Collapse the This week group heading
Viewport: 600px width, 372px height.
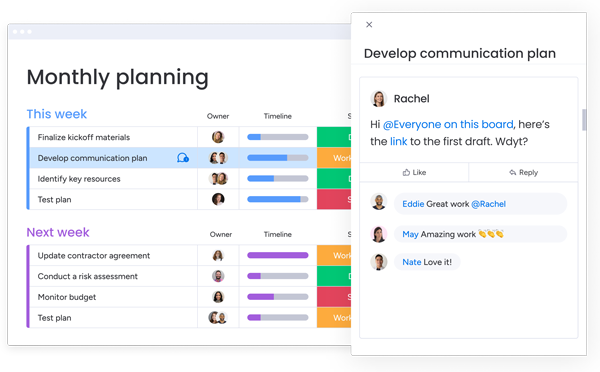click(57, 114)
